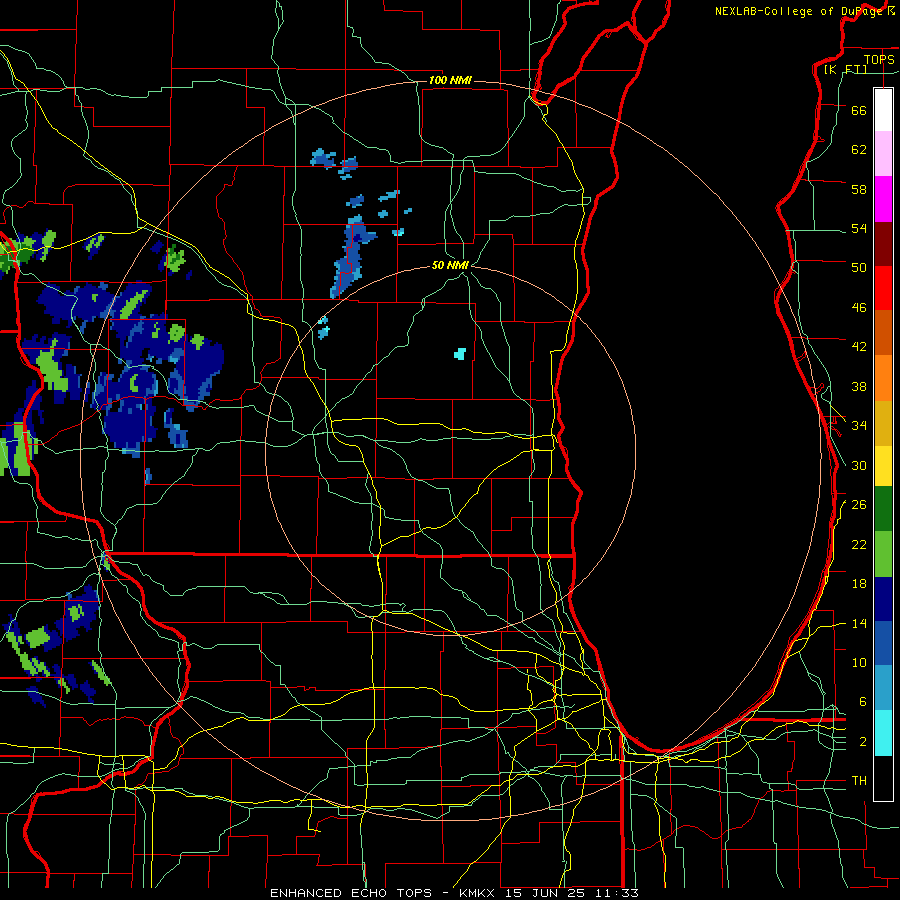900x900 pixels.
Task: Click the legend value 38
Action: click(859, 386)
